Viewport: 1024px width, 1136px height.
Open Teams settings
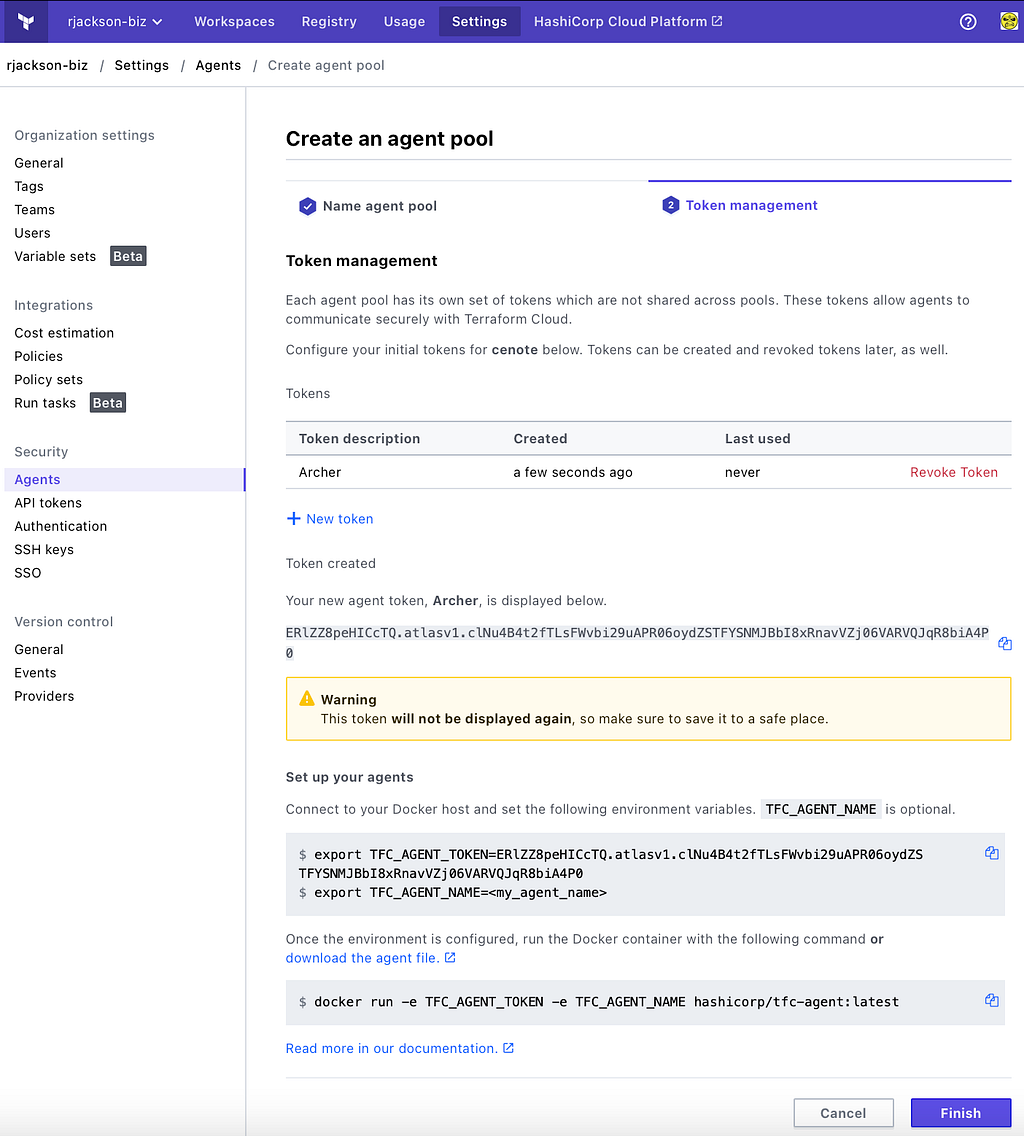tap(35, 209)
